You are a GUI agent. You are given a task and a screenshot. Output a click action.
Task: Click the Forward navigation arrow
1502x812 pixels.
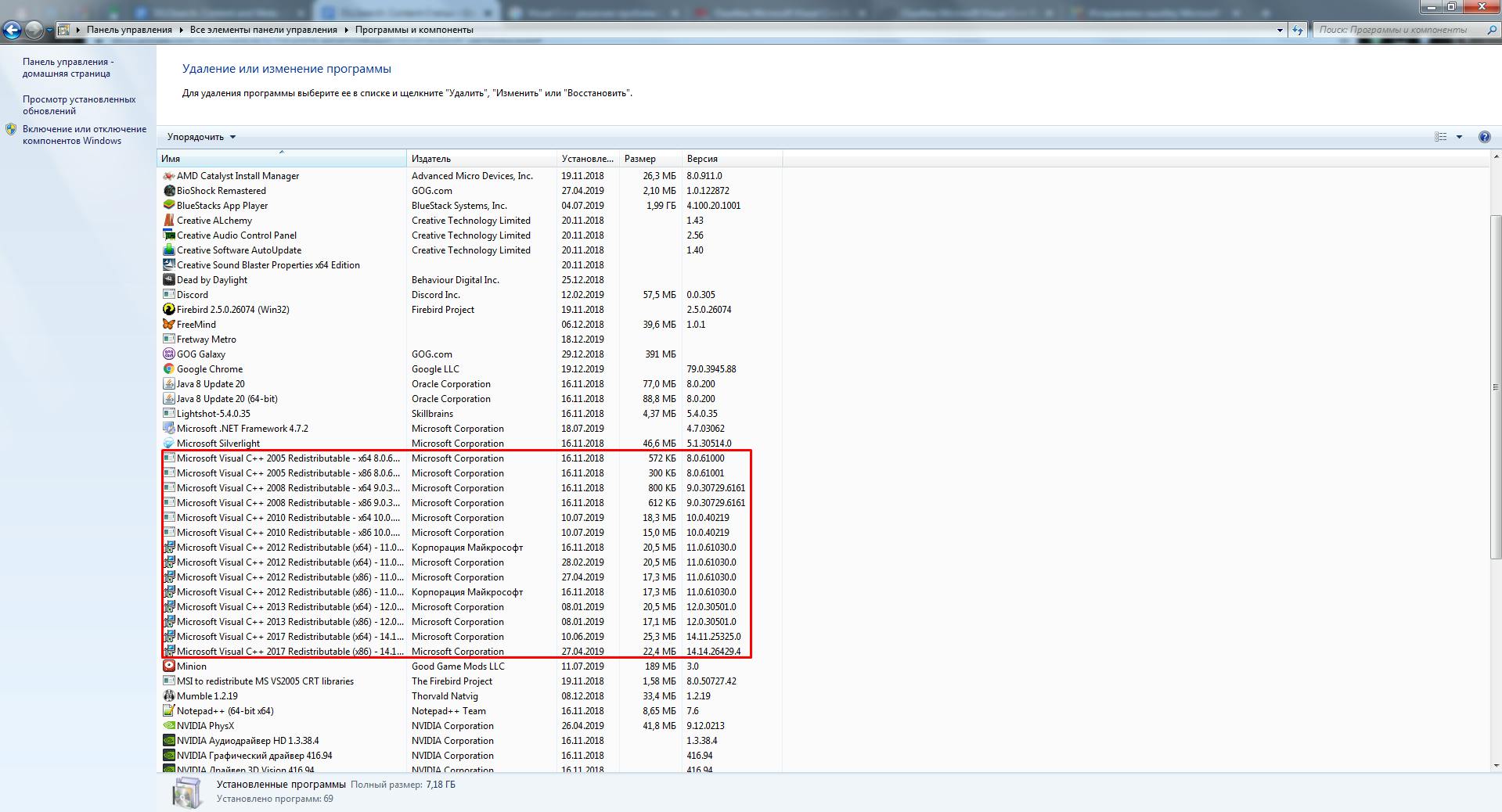[x=34, y=31]
